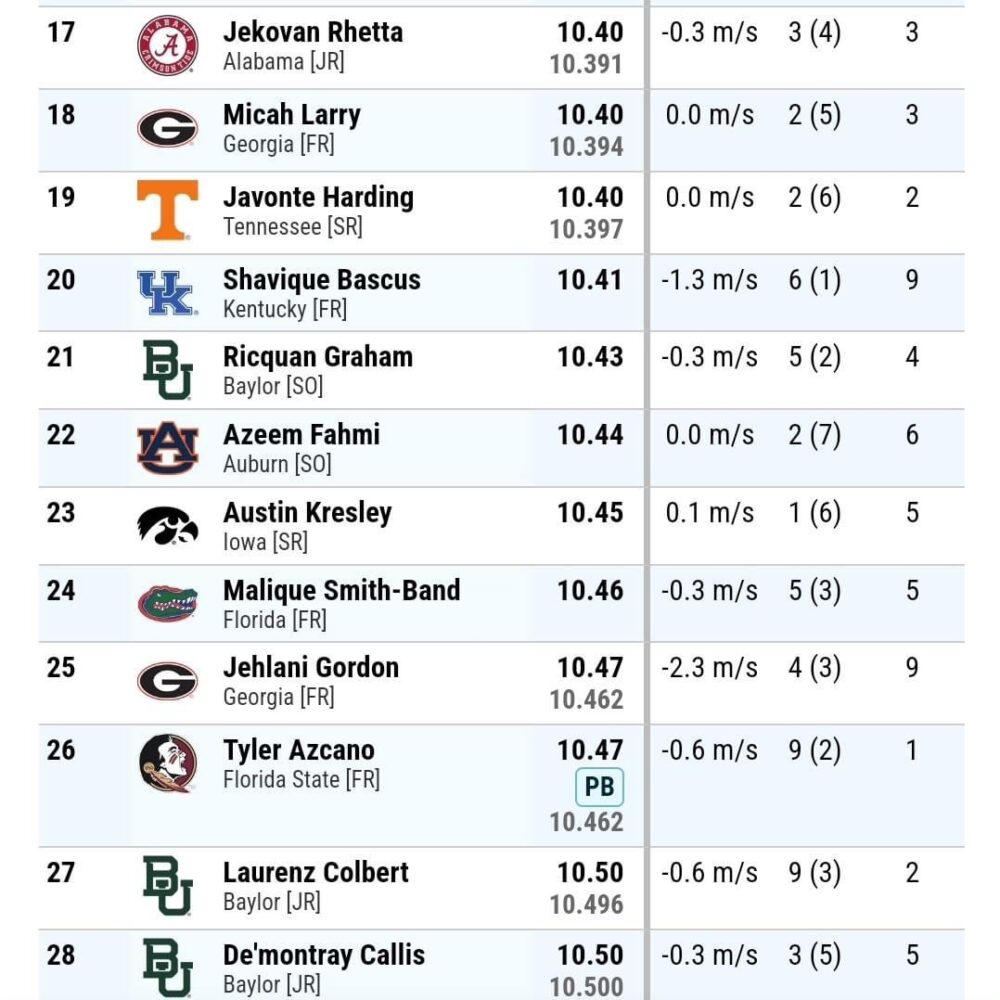Open Malique Smith-Band athlete profile
The image size is (1000, 1000).
(341, 590)
